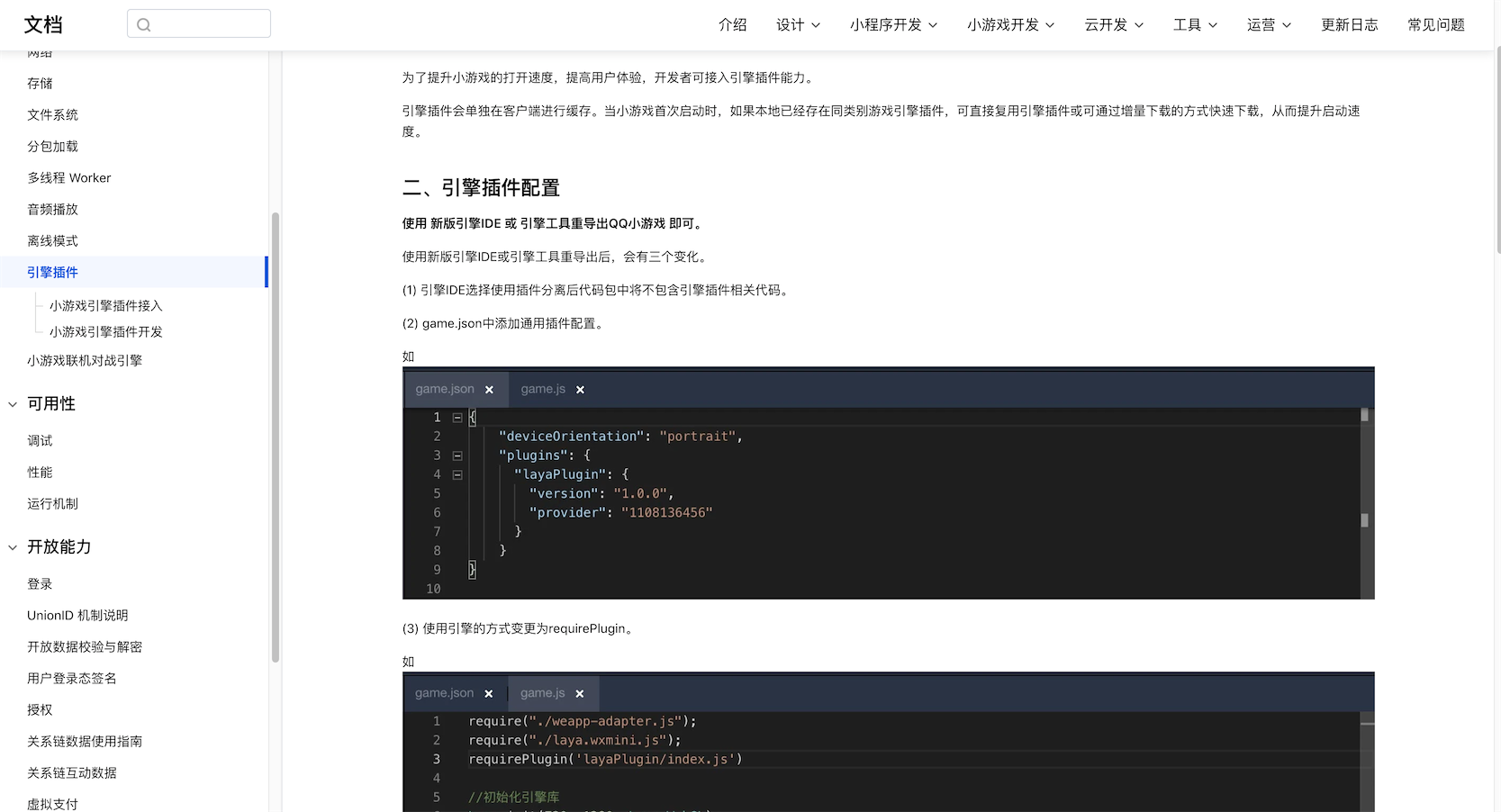Expand the 工具 dropdown menu
The height and width of the screenshot is (812, 1501).
coord(1195,24)
